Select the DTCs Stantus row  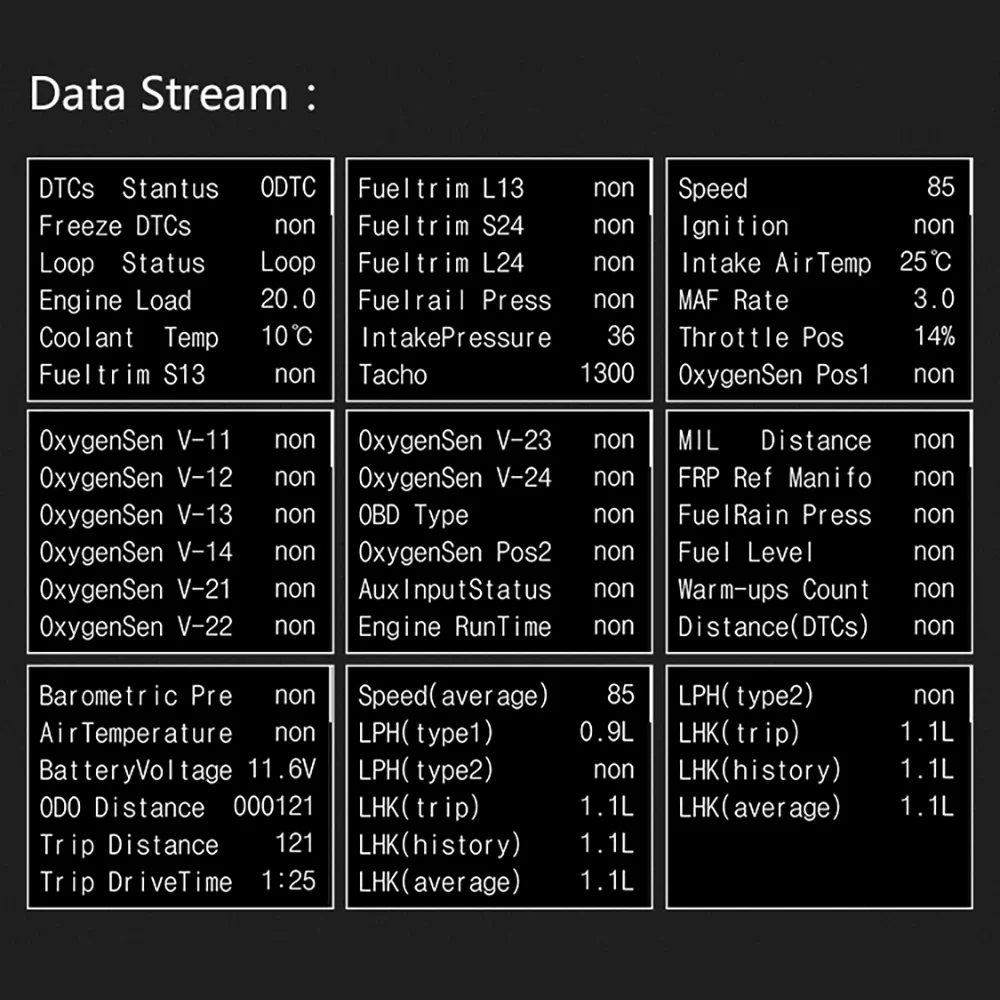pos(177,188)
